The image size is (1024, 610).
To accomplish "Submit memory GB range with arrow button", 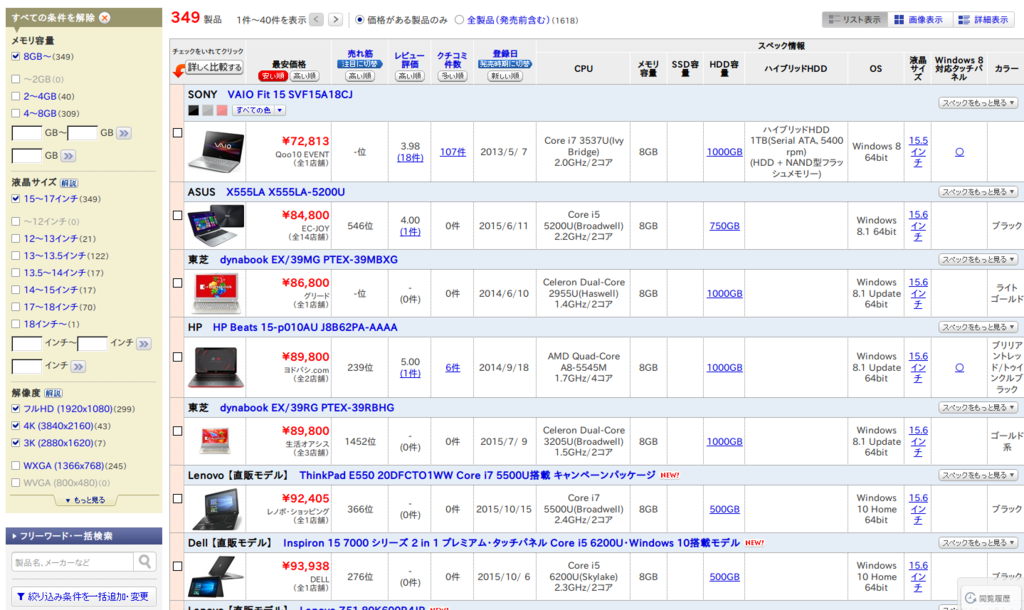I will coord(124,133).
